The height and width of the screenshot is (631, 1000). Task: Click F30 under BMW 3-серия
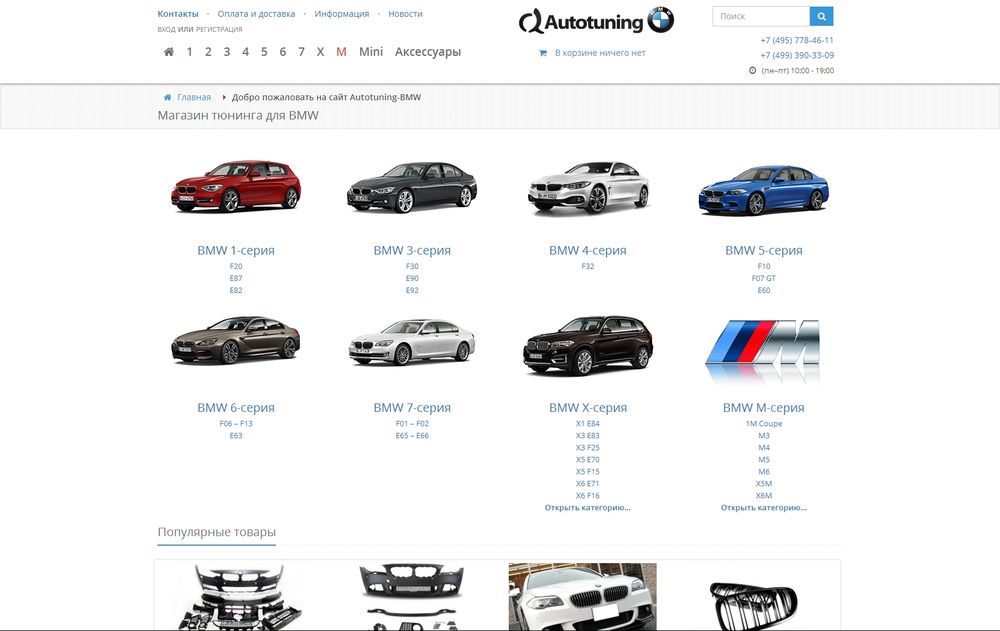tap(412, 266)
